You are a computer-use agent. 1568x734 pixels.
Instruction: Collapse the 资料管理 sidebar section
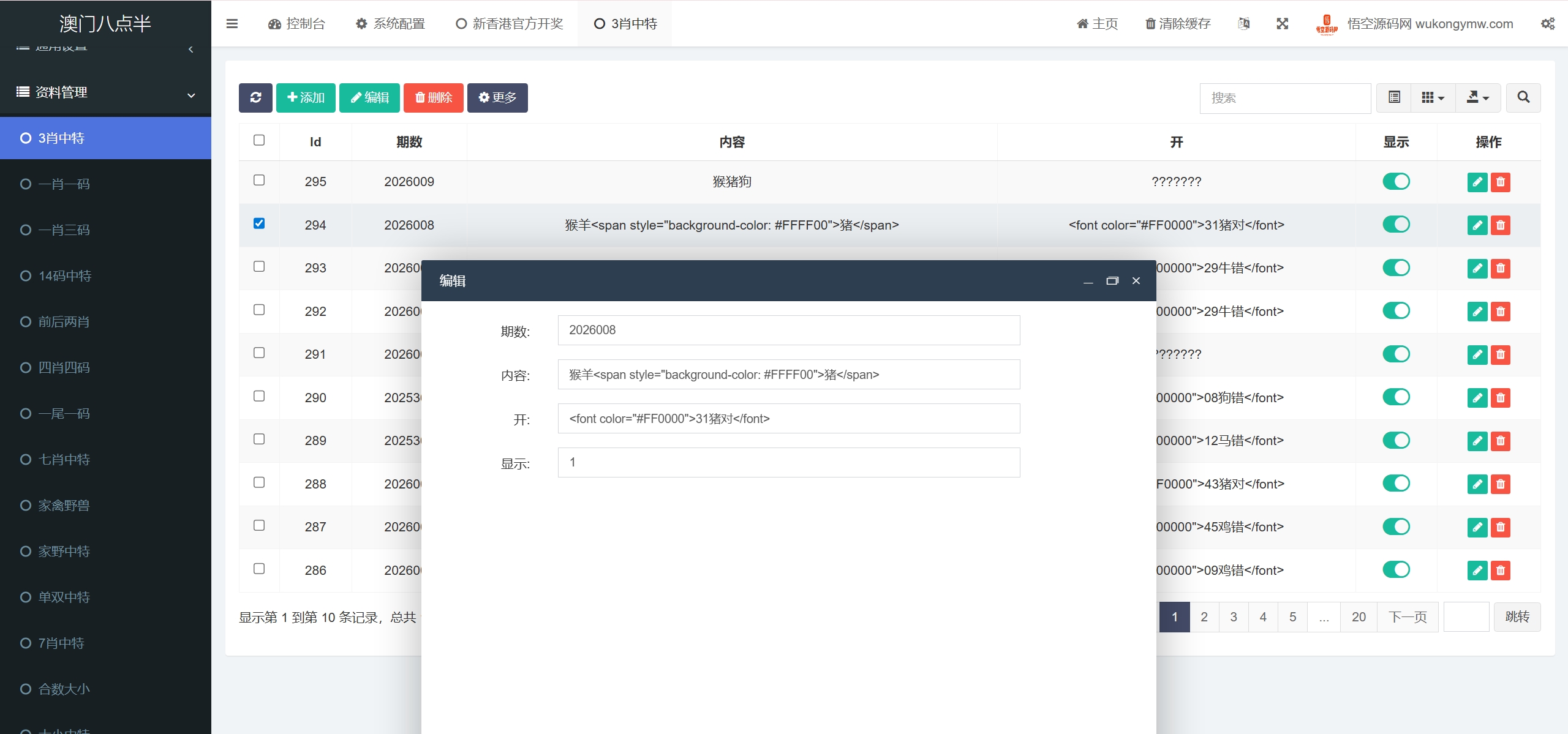105,92
